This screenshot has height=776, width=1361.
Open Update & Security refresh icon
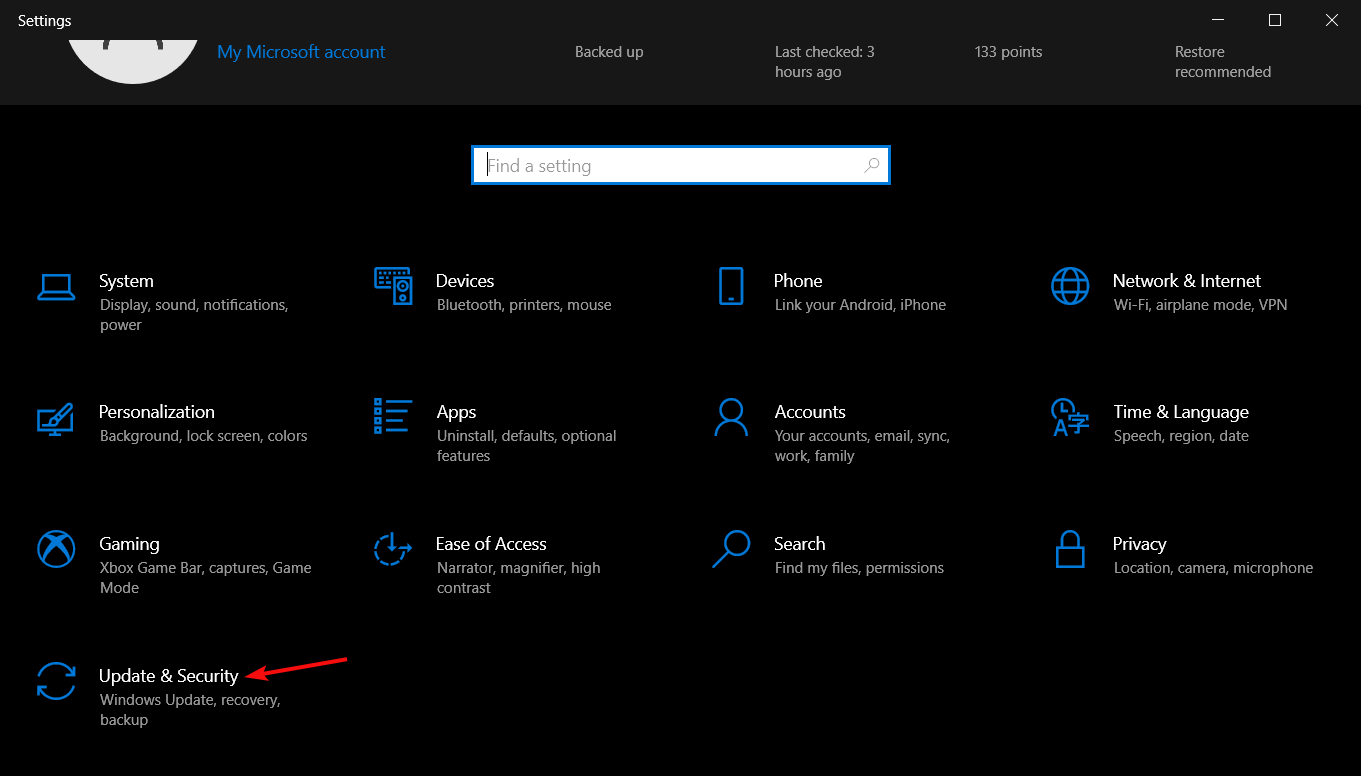click(x=57, y=682)
